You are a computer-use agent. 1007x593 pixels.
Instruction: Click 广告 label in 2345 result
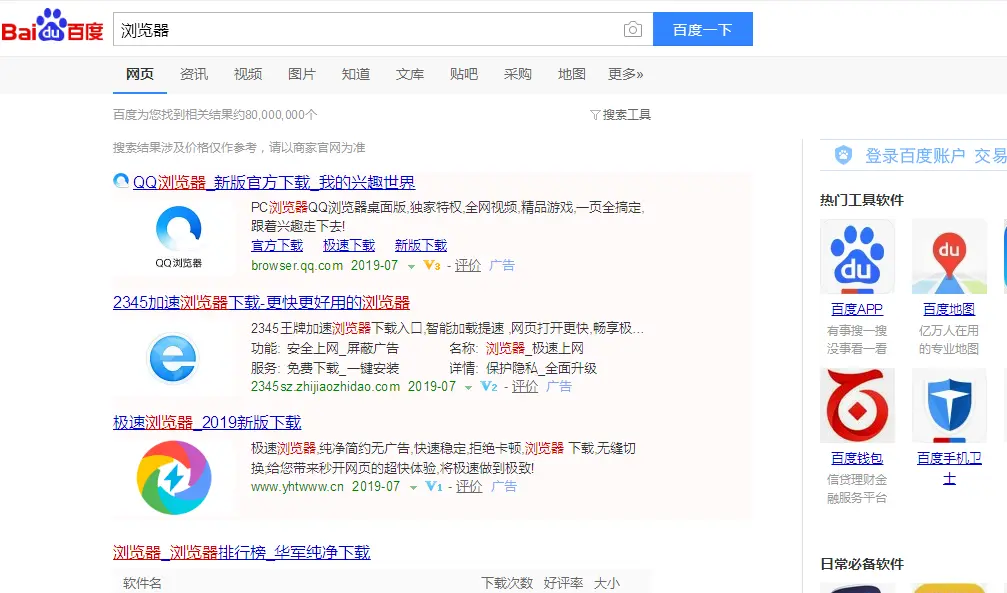tap(559, 387)
